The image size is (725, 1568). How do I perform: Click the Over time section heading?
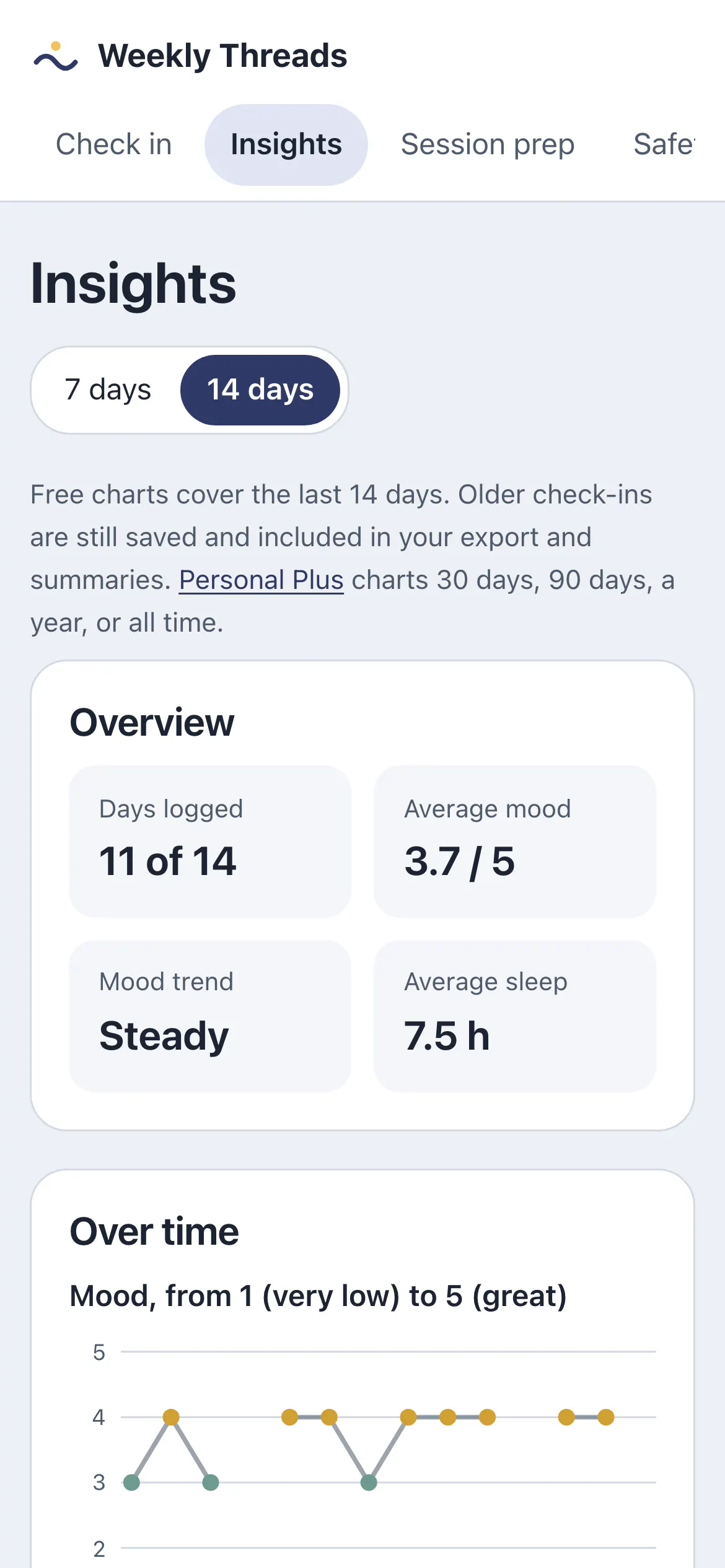tap(154, 1231)
